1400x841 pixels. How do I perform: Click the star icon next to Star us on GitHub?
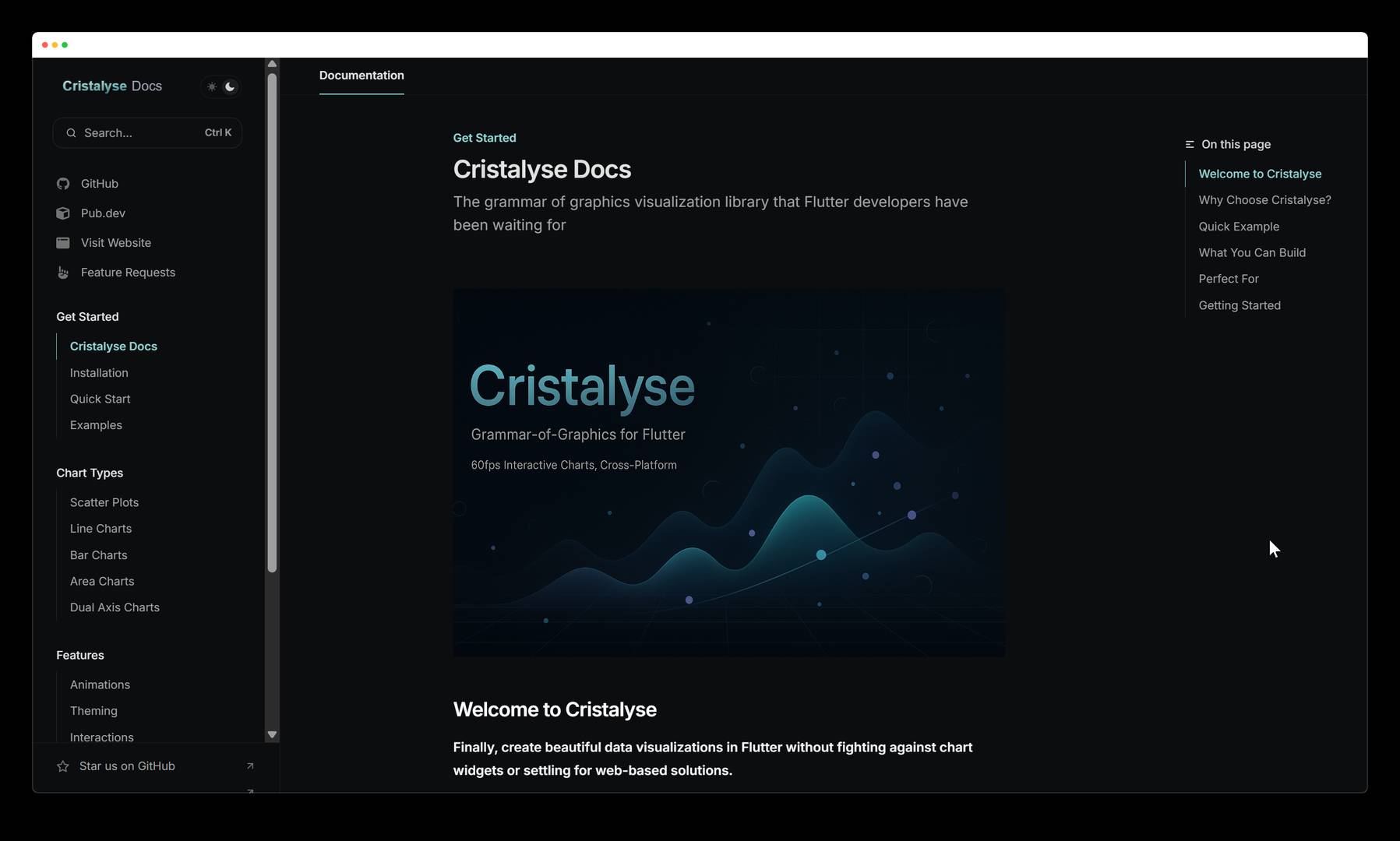click(62, 765)
